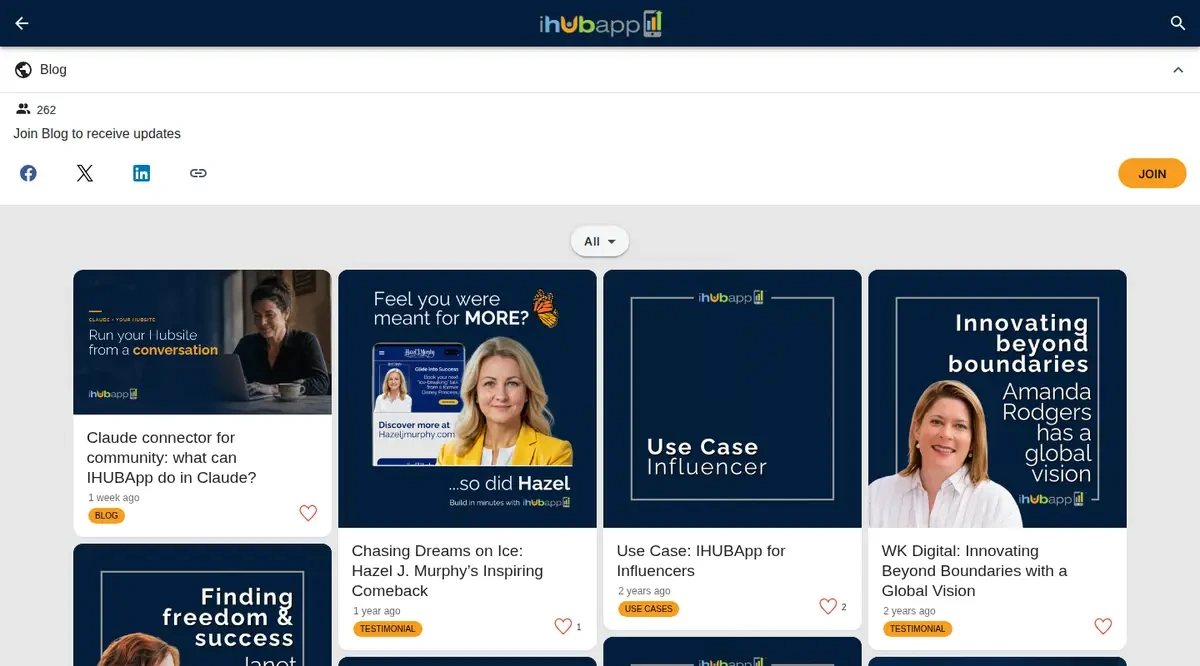Click the Join Blog to receive updates text

pos(97,134)
